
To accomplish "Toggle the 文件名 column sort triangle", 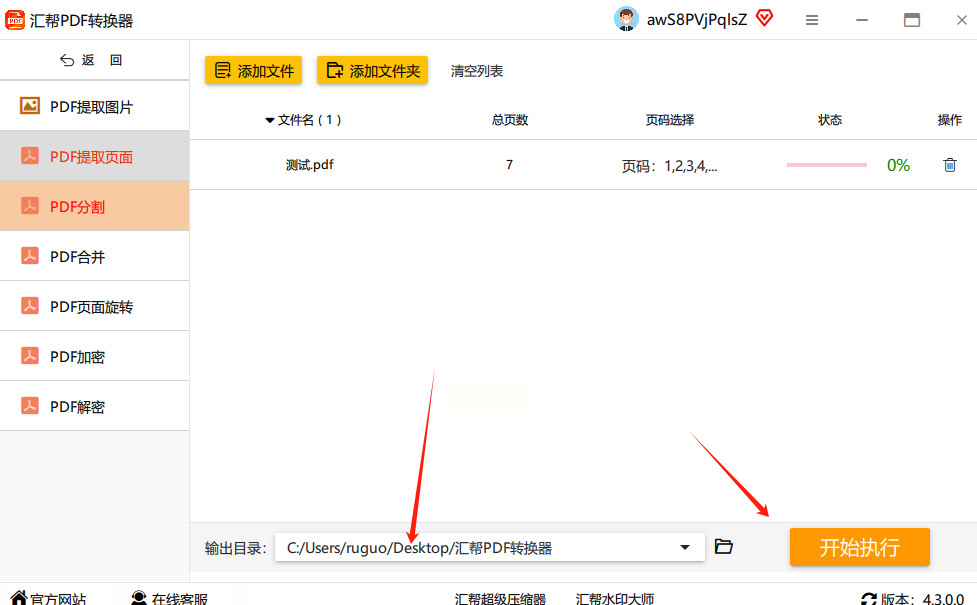I will pyautogui.click(x=270, y=120).
